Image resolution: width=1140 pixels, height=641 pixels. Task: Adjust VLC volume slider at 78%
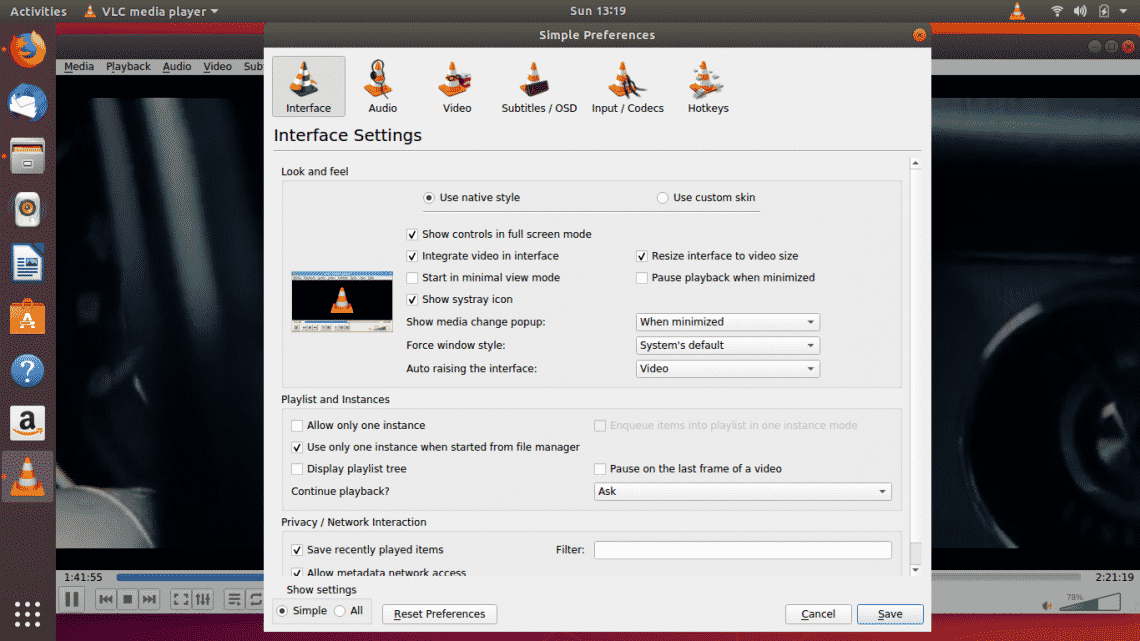point(1091,602)
